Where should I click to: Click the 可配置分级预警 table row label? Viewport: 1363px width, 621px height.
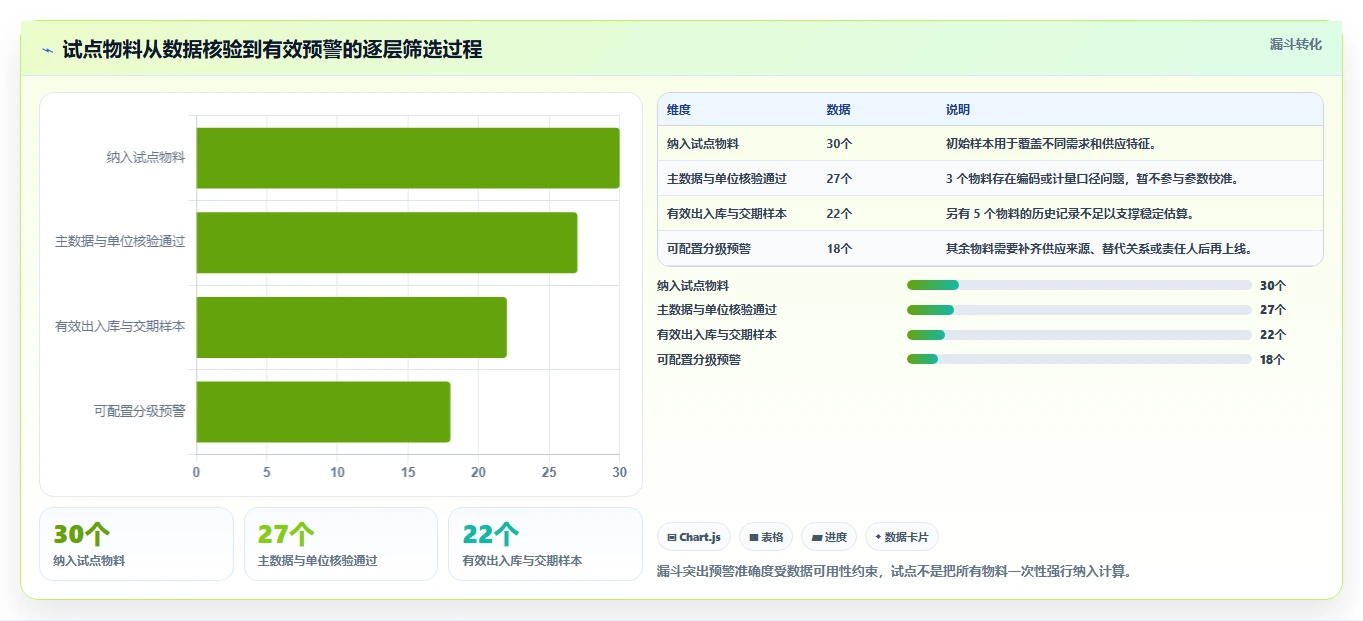pos(709,249)
